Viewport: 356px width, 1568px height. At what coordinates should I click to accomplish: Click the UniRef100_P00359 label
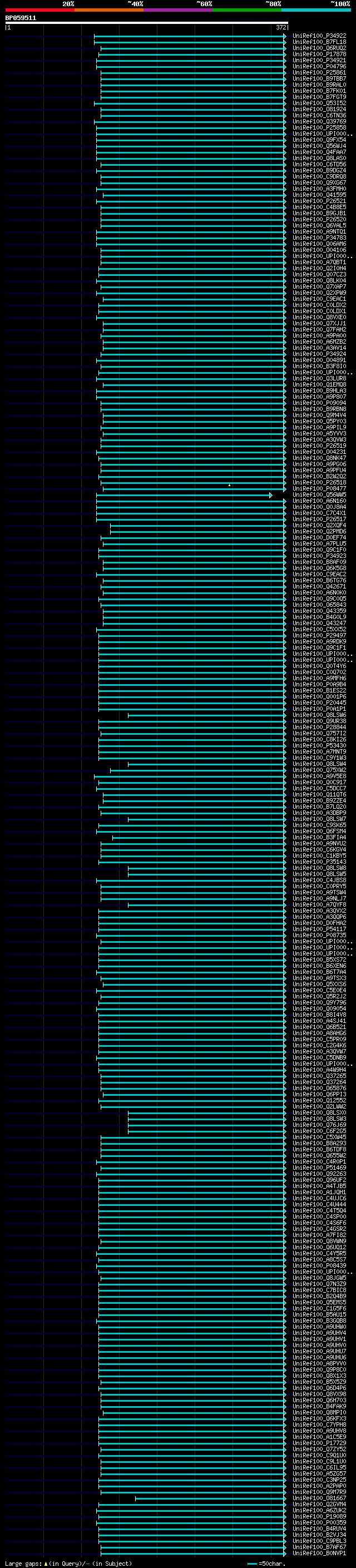[319, 1522]
